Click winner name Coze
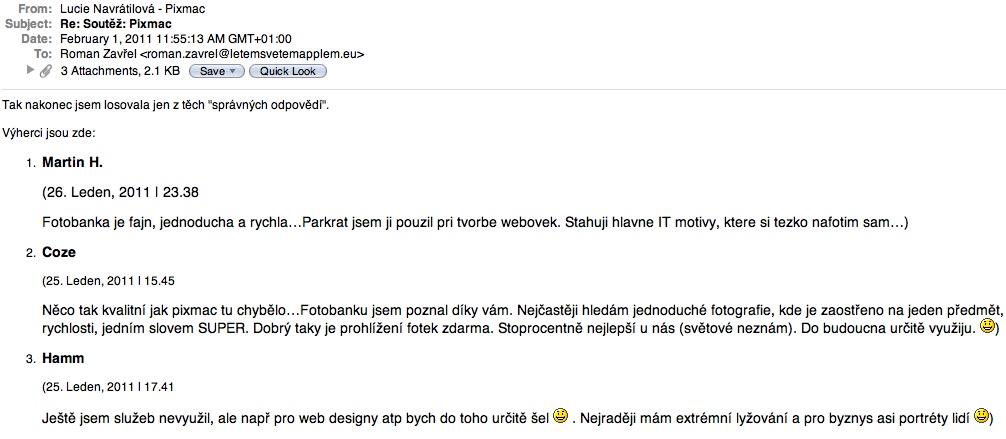The image size is (1006, 439). point(59,252)
